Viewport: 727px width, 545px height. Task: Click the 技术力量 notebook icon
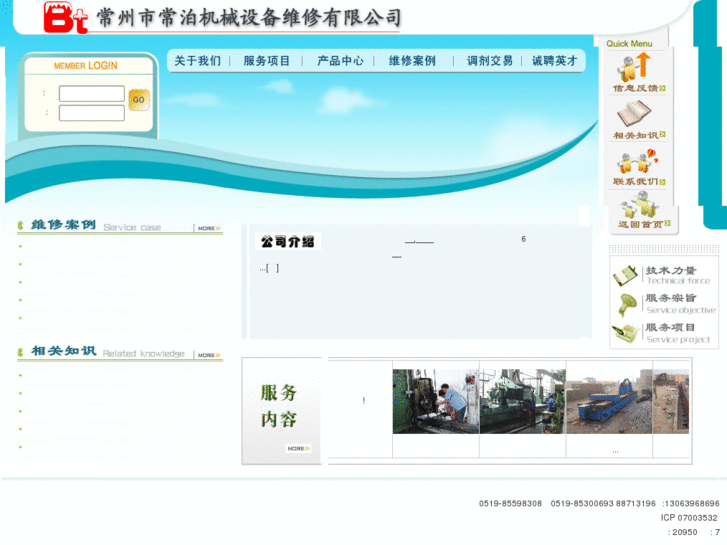(625, 276)
